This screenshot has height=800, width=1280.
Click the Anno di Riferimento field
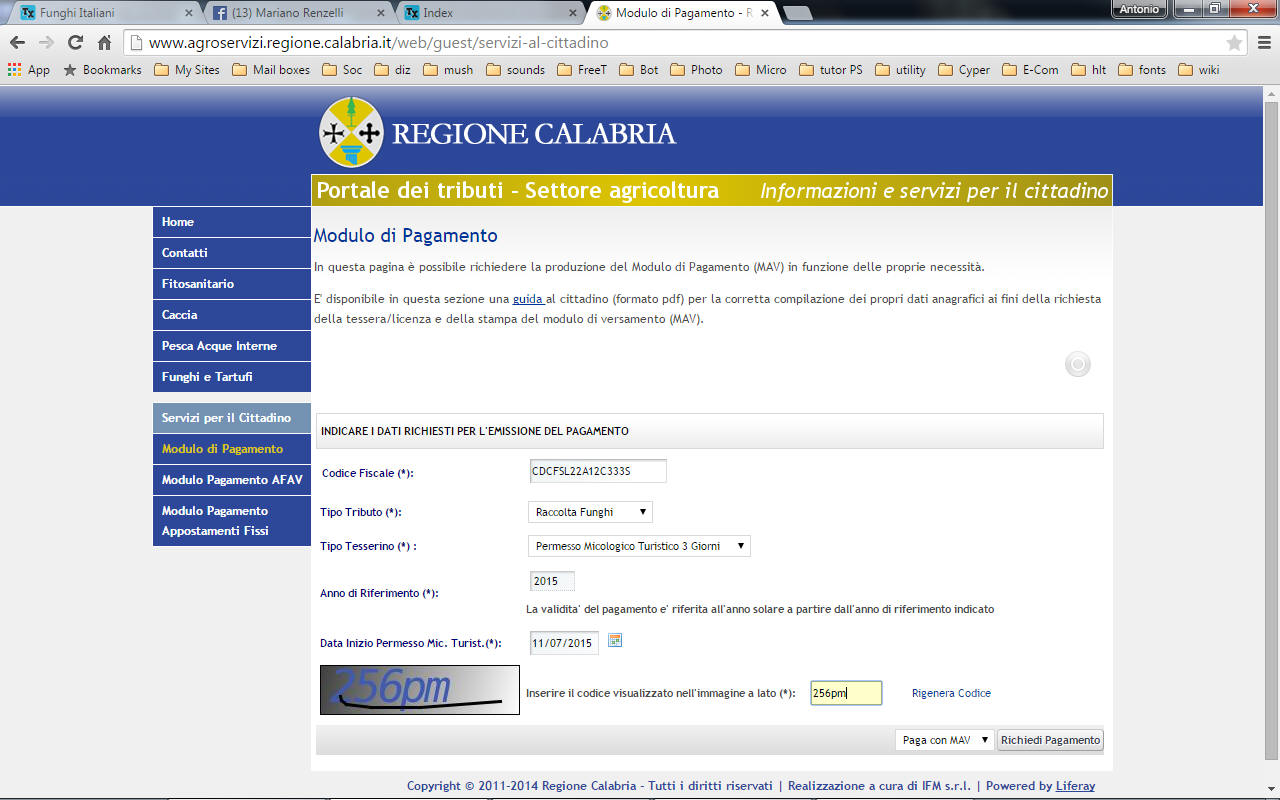[551, 581]
